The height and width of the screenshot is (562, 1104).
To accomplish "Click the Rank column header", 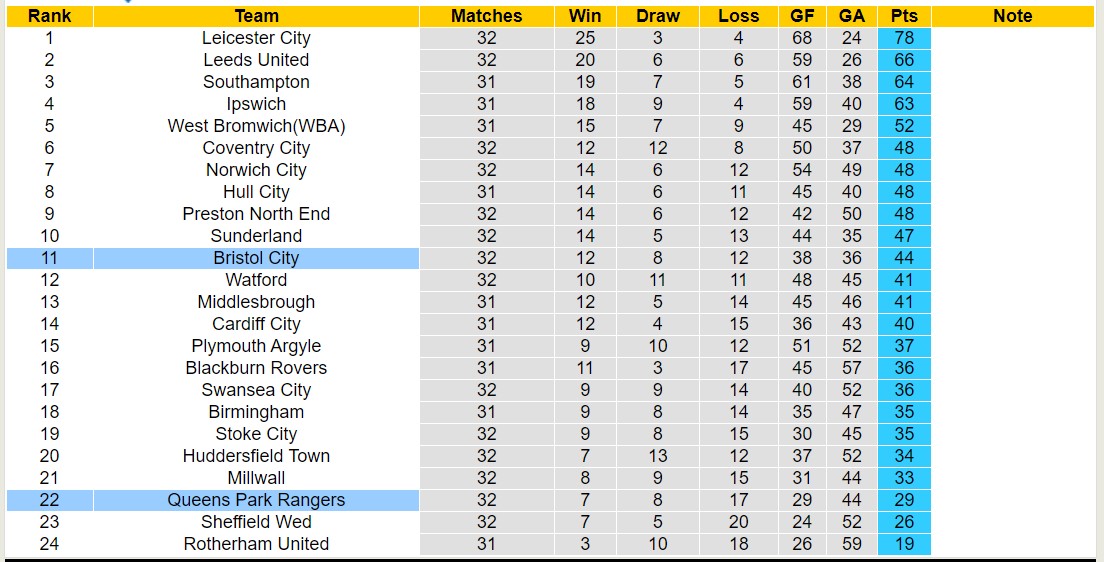I will click(x=49, y=16).
